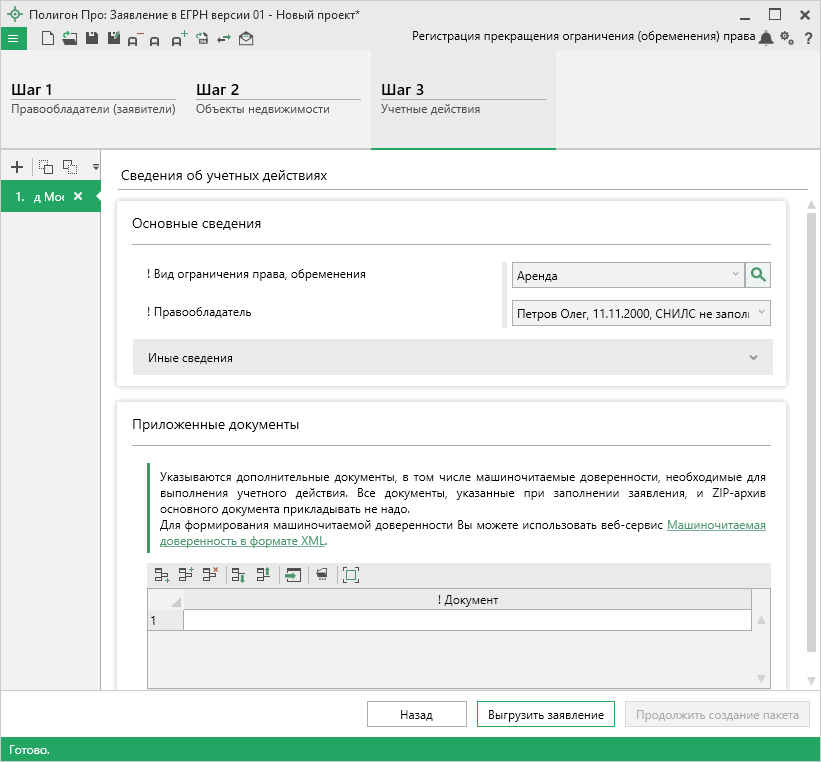821x762 pixels.
Task: Open the green hamburger main menu
Action: click(12, 38)
